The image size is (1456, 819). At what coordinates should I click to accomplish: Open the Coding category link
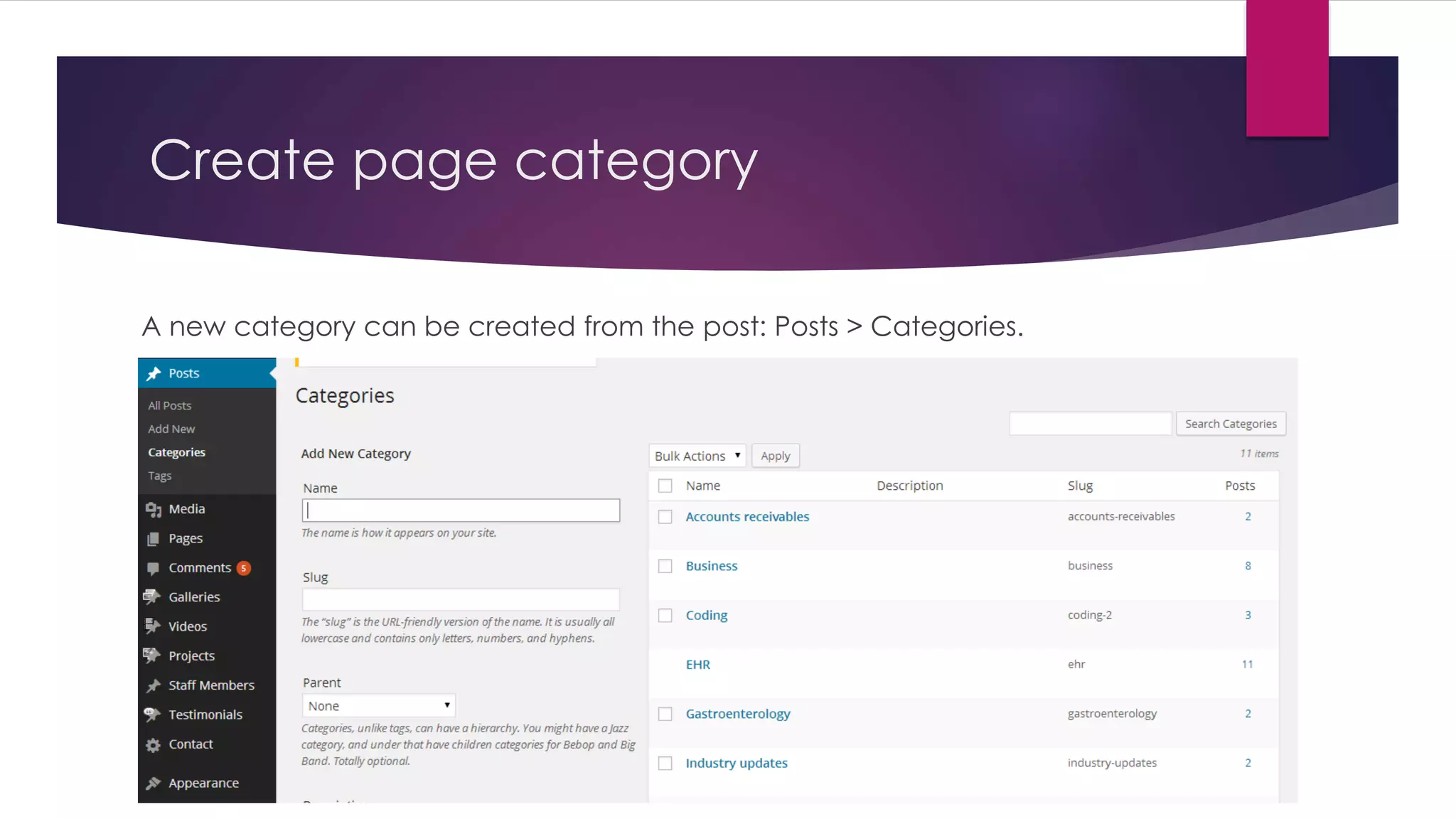pos(706,616)
